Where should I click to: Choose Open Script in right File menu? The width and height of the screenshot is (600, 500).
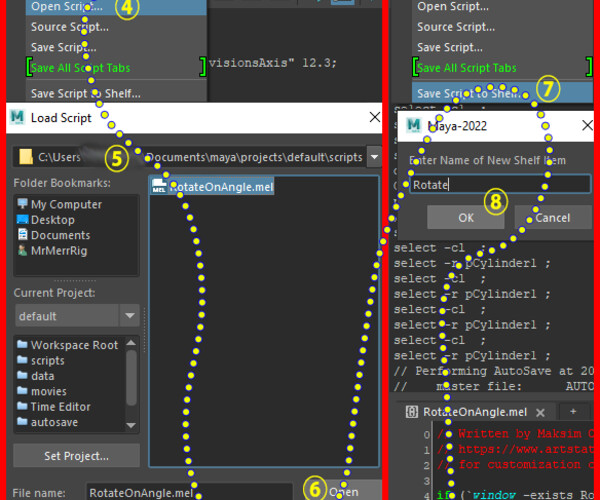pyautogui.click(x=502, y=7)
